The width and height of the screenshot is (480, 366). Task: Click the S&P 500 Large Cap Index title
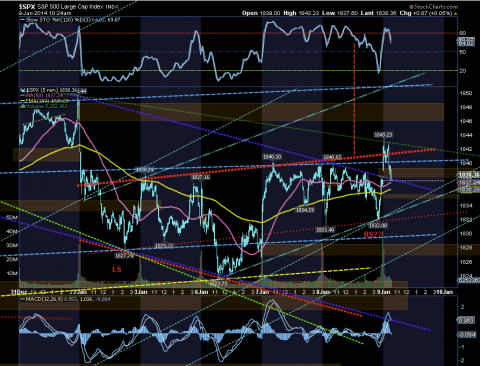[70, 7]
